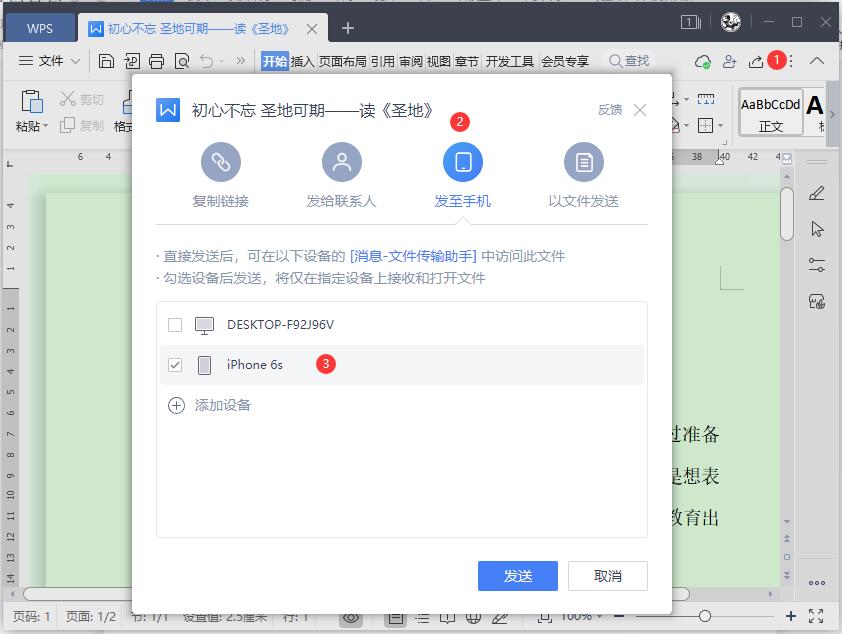This screenshot has width=842, height=634.
Task: Choose 以文件发送 (send as file) icon
Action: 584,162
